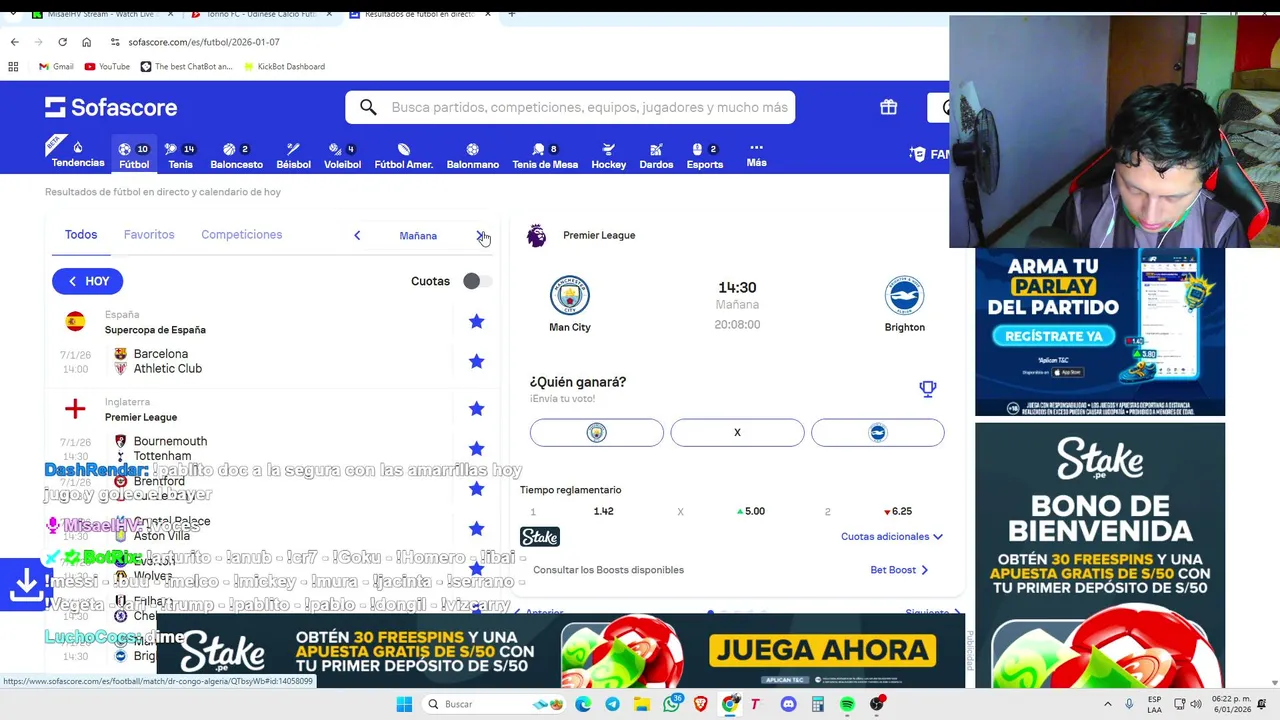The image size is (1280, 720).
Task: Open the Dardos section
Action: pyautogui.click(x=656, y=155)
